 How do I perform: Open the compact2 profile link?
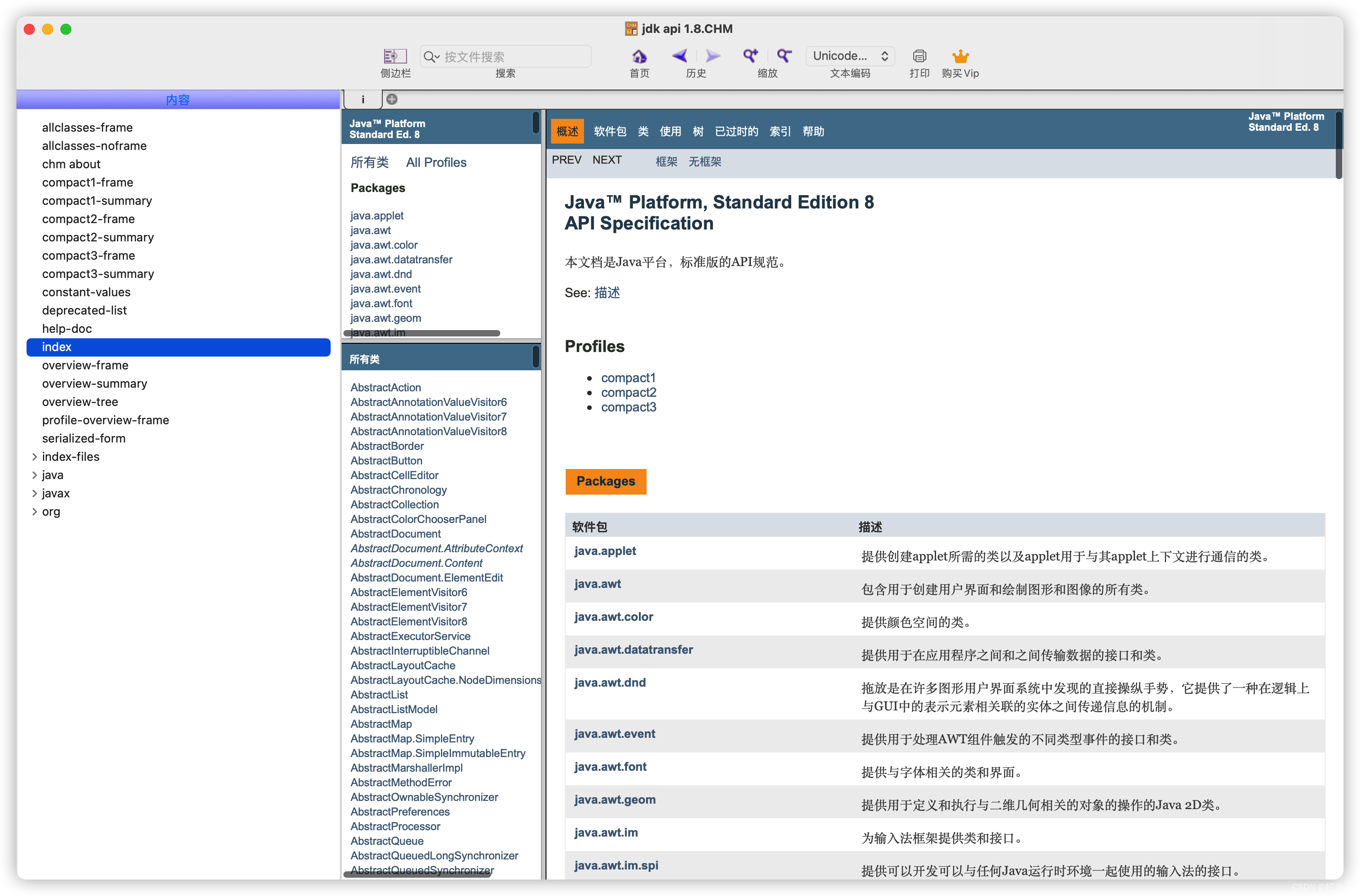[x=629, y=393]
